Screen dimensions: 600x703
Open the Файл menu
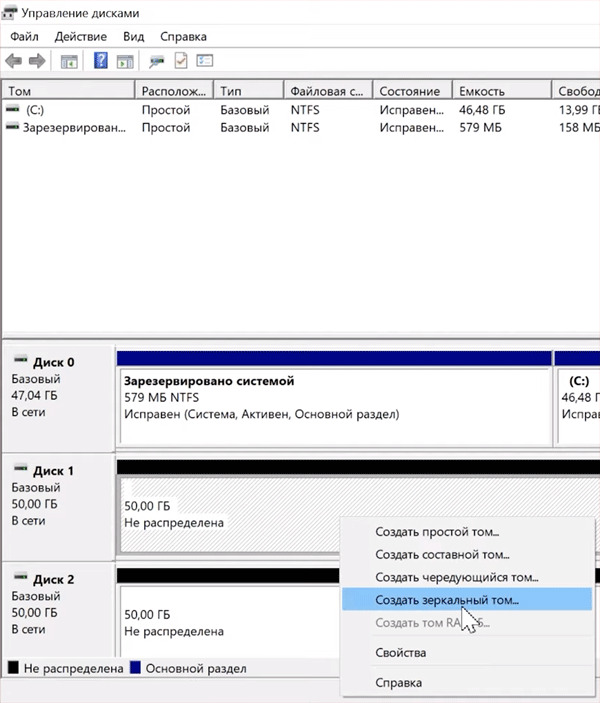(x=24, y=36)
